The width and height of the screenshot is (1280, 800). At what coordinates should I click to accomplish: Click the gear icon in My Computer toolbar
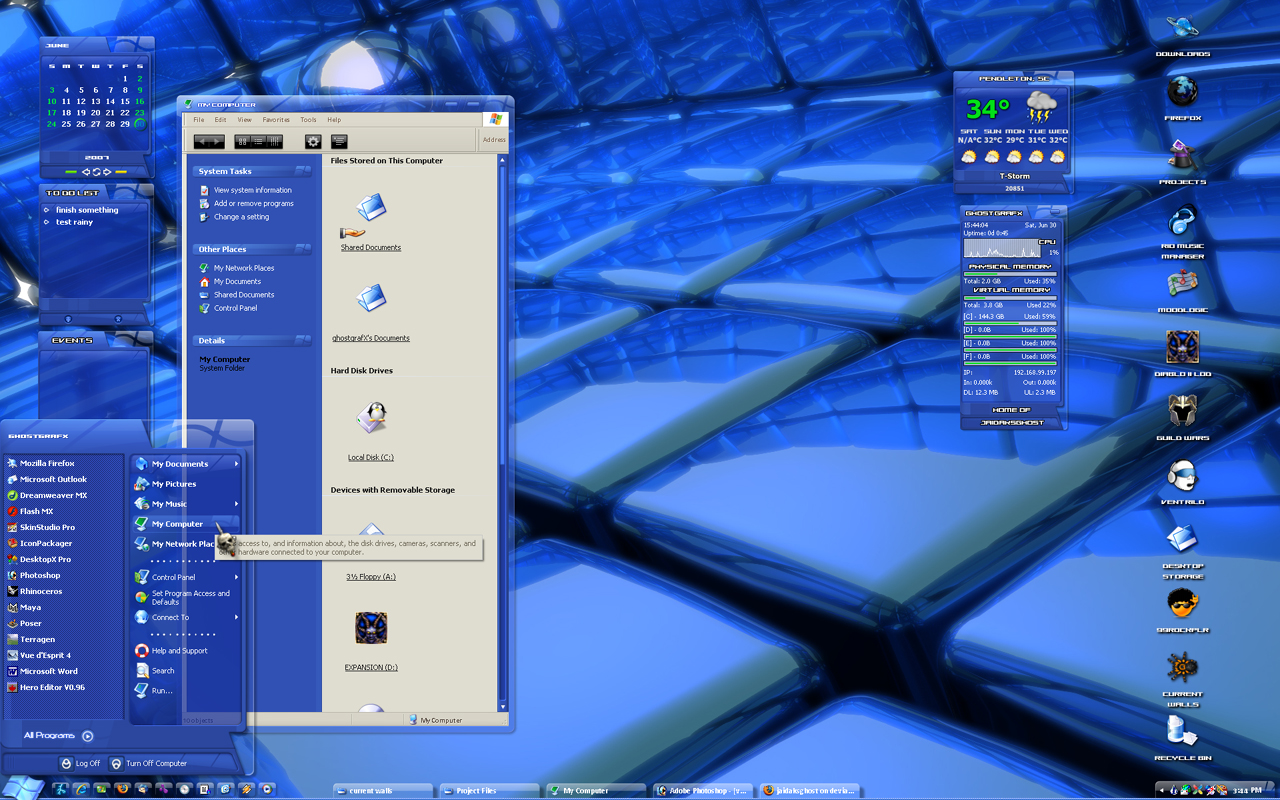313,142
